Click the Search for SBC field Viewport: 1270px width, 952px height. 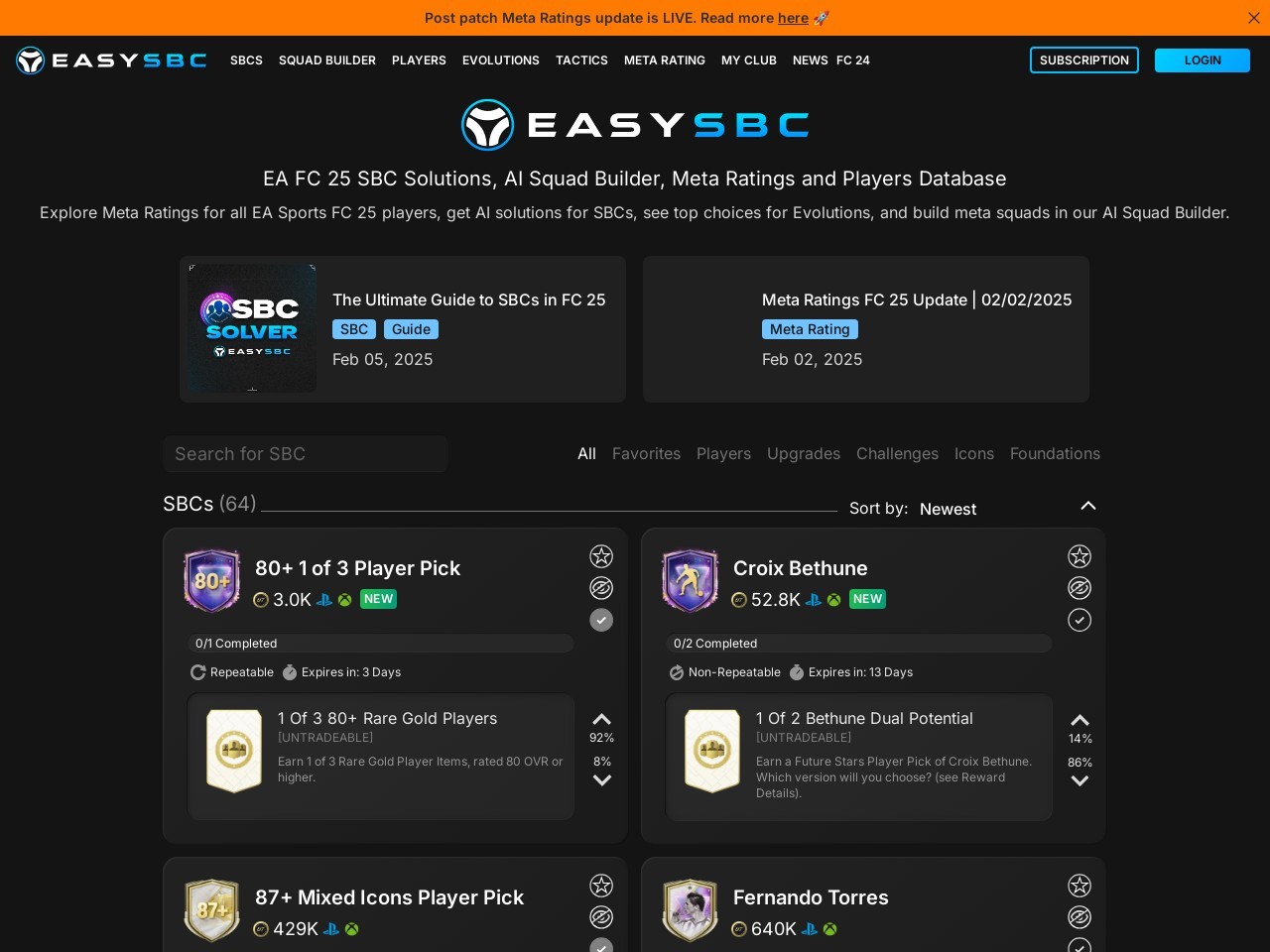[x=306, y=454]
